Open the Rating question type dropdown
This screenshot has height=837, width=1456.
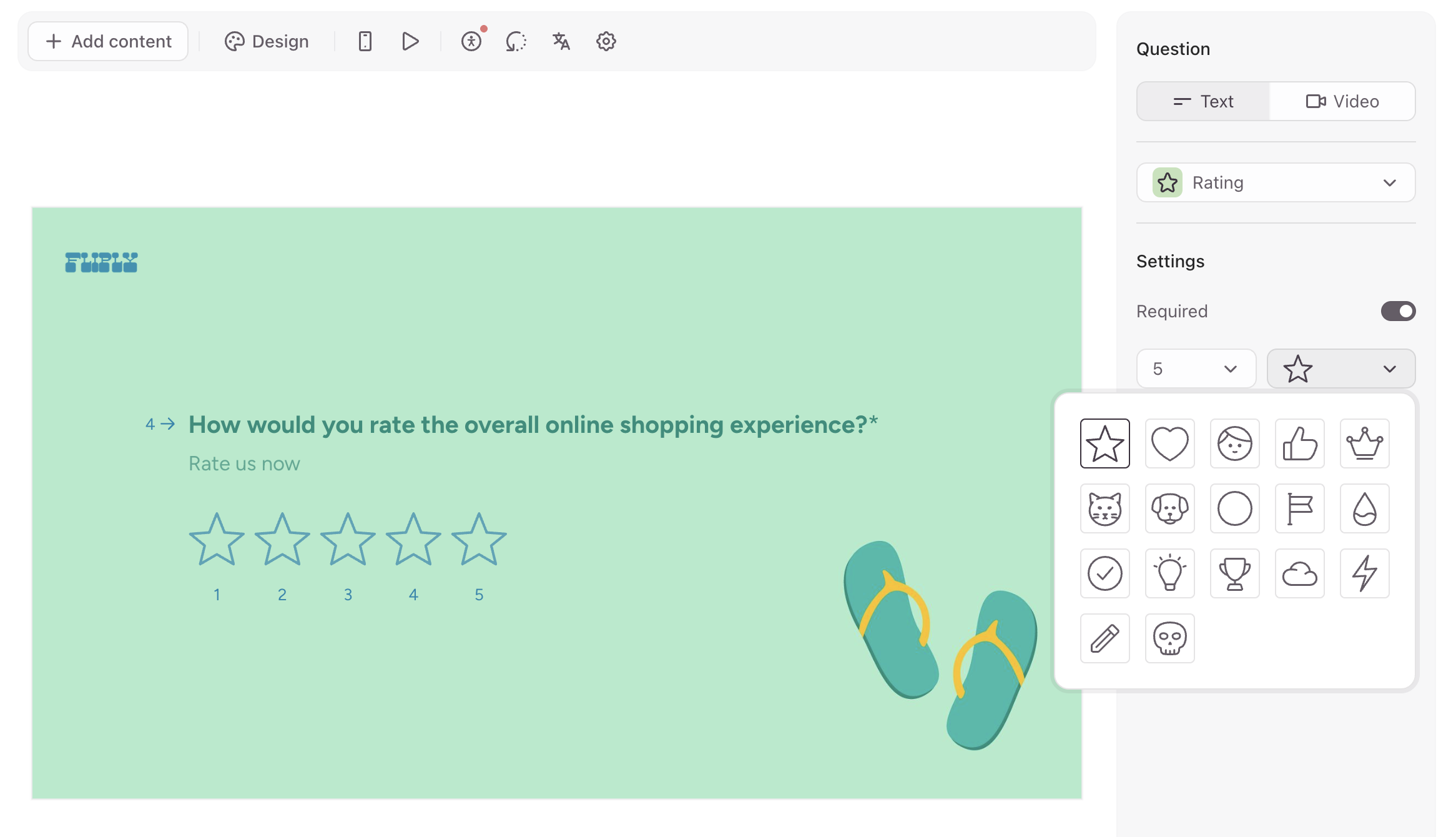tap(1276, 182)
